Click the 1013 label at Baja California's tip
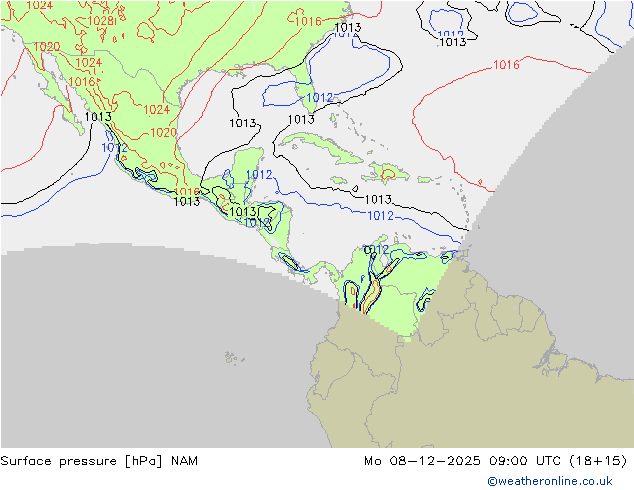The height and width of the screenshot is (490, 634). coord(98,117)
